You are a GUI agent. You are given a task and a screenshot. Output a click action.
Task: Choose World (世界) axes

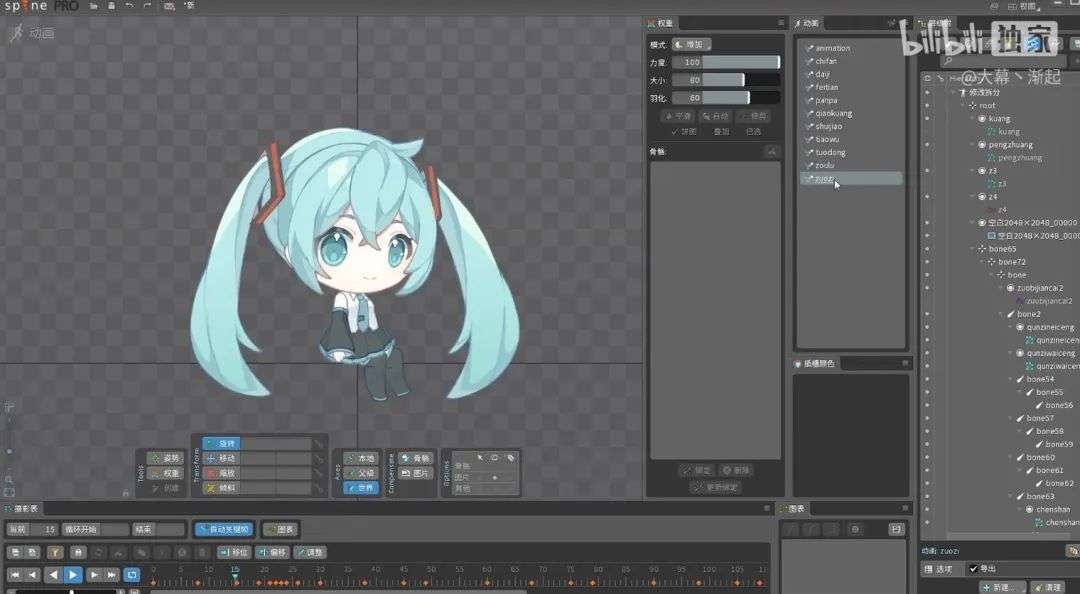[361, 488]
